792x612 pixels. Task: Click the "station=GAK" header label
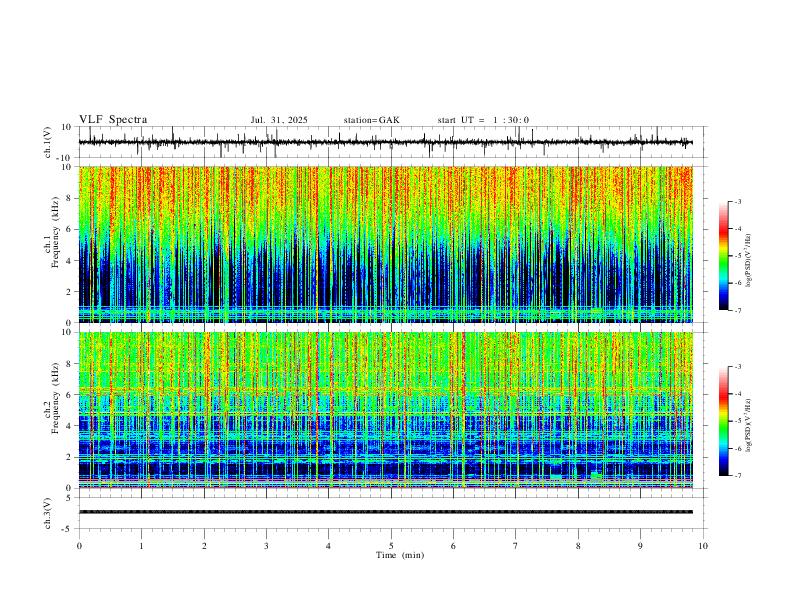pos(371,120)
